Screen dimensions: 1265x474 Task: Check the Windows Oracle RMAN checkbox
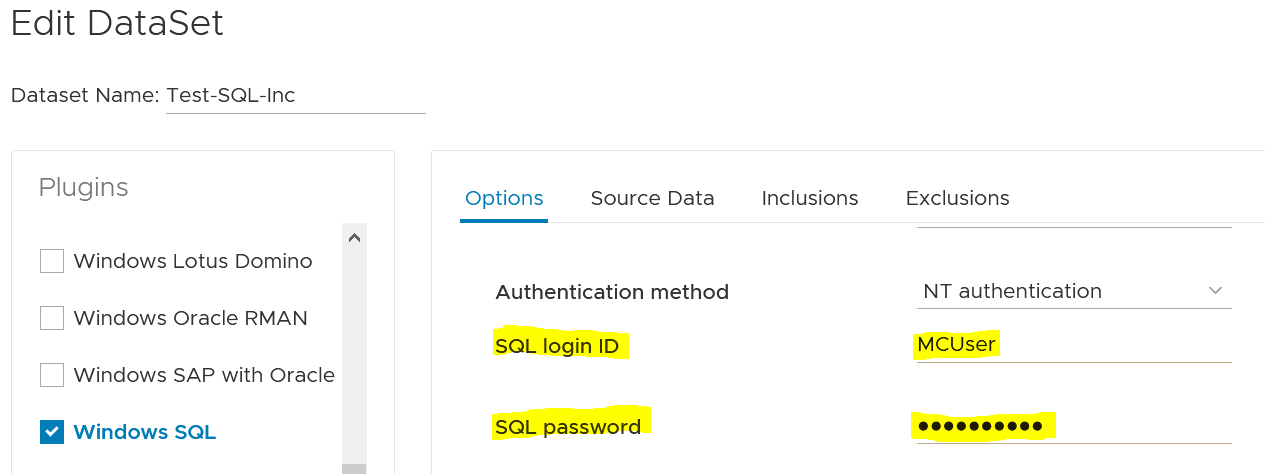(52, 318)
